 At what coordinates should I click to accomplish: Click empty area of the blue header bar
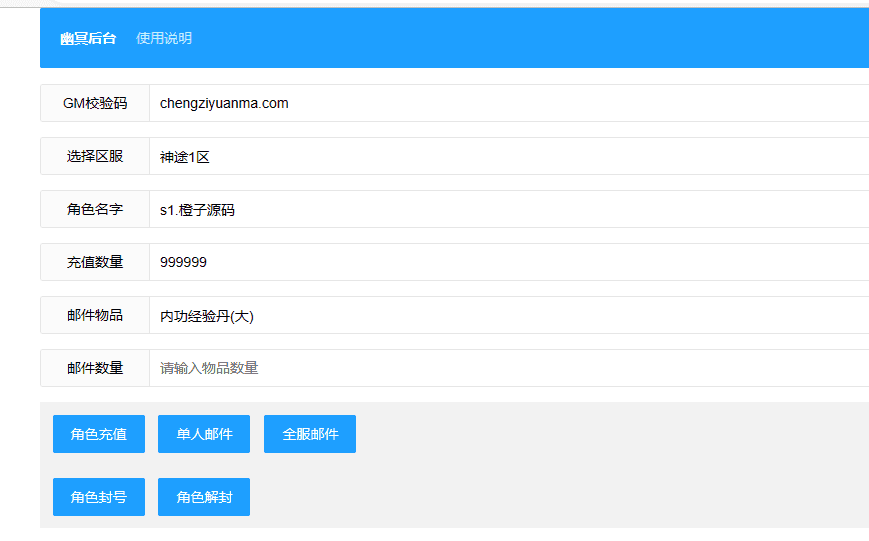pyautogui.click(x=550, y=39)
